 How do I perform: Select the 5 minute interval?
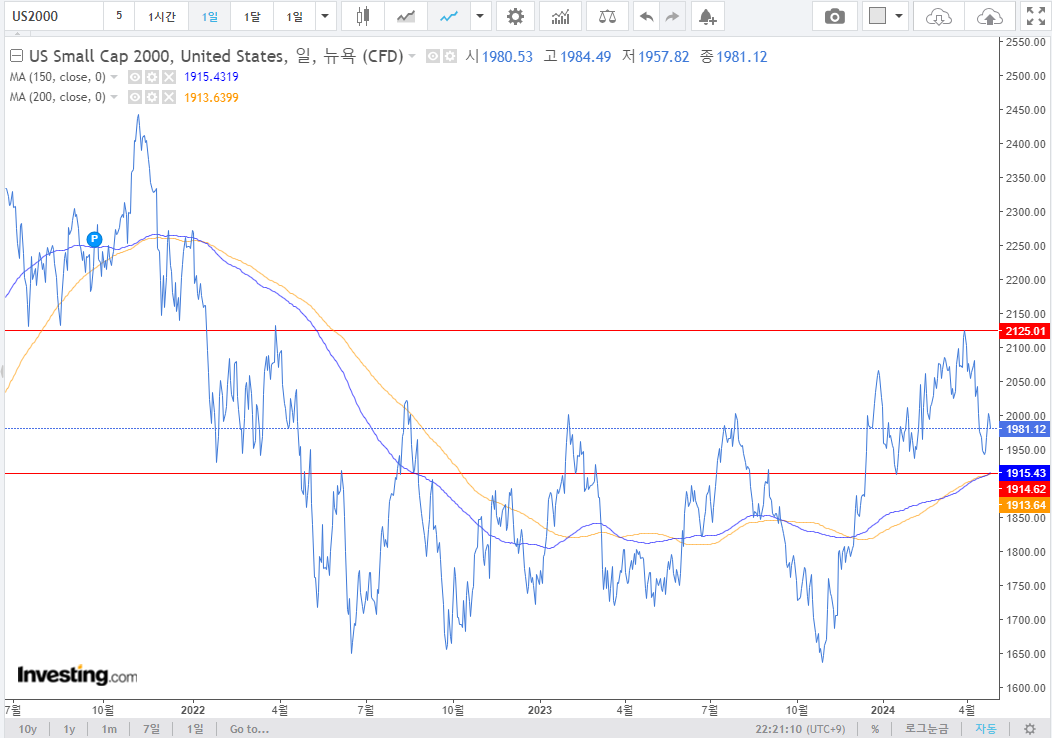119,16
